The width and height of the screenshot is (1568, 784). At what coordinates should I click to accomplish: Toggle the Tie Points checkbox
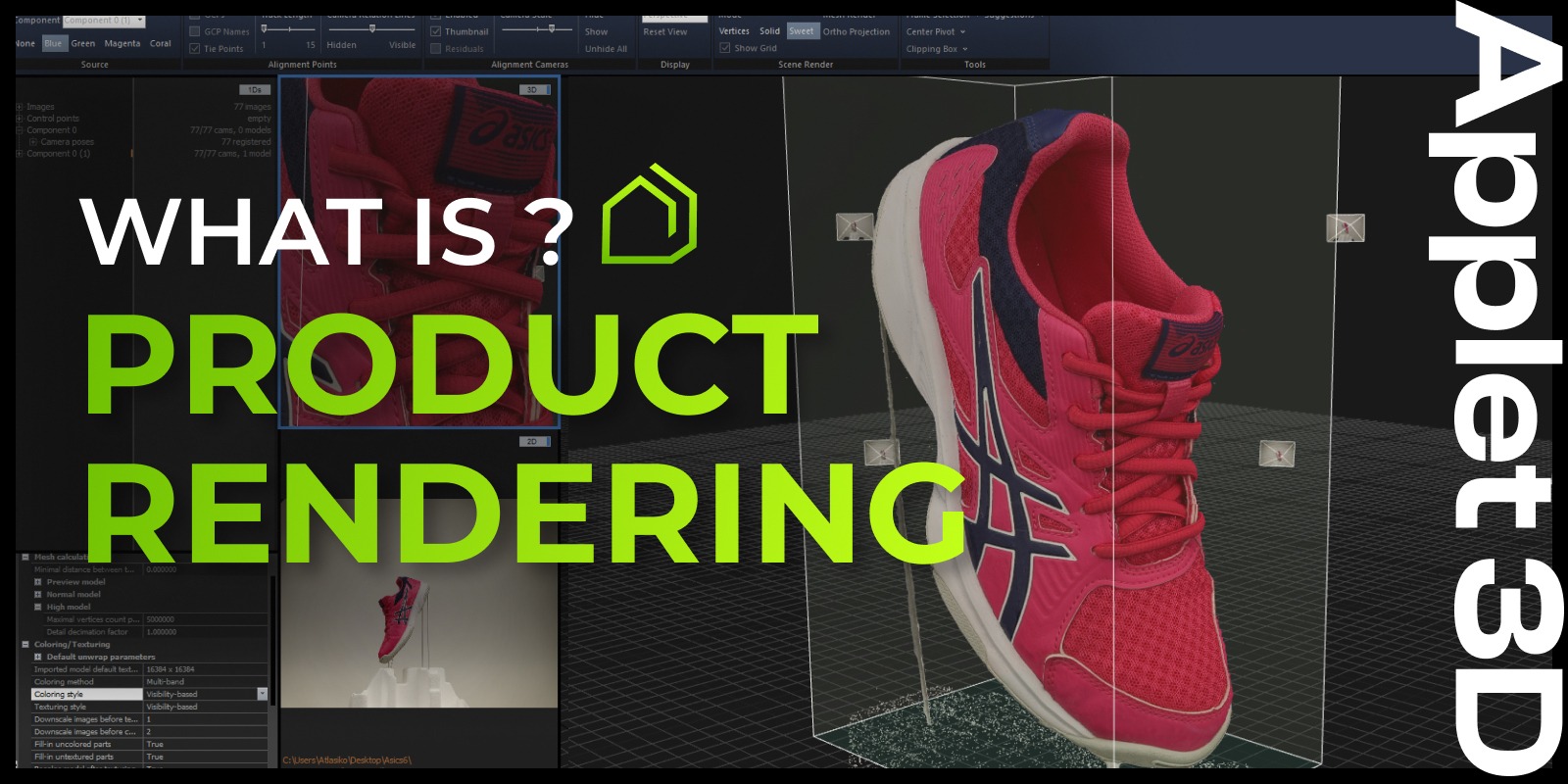(194, 48)
